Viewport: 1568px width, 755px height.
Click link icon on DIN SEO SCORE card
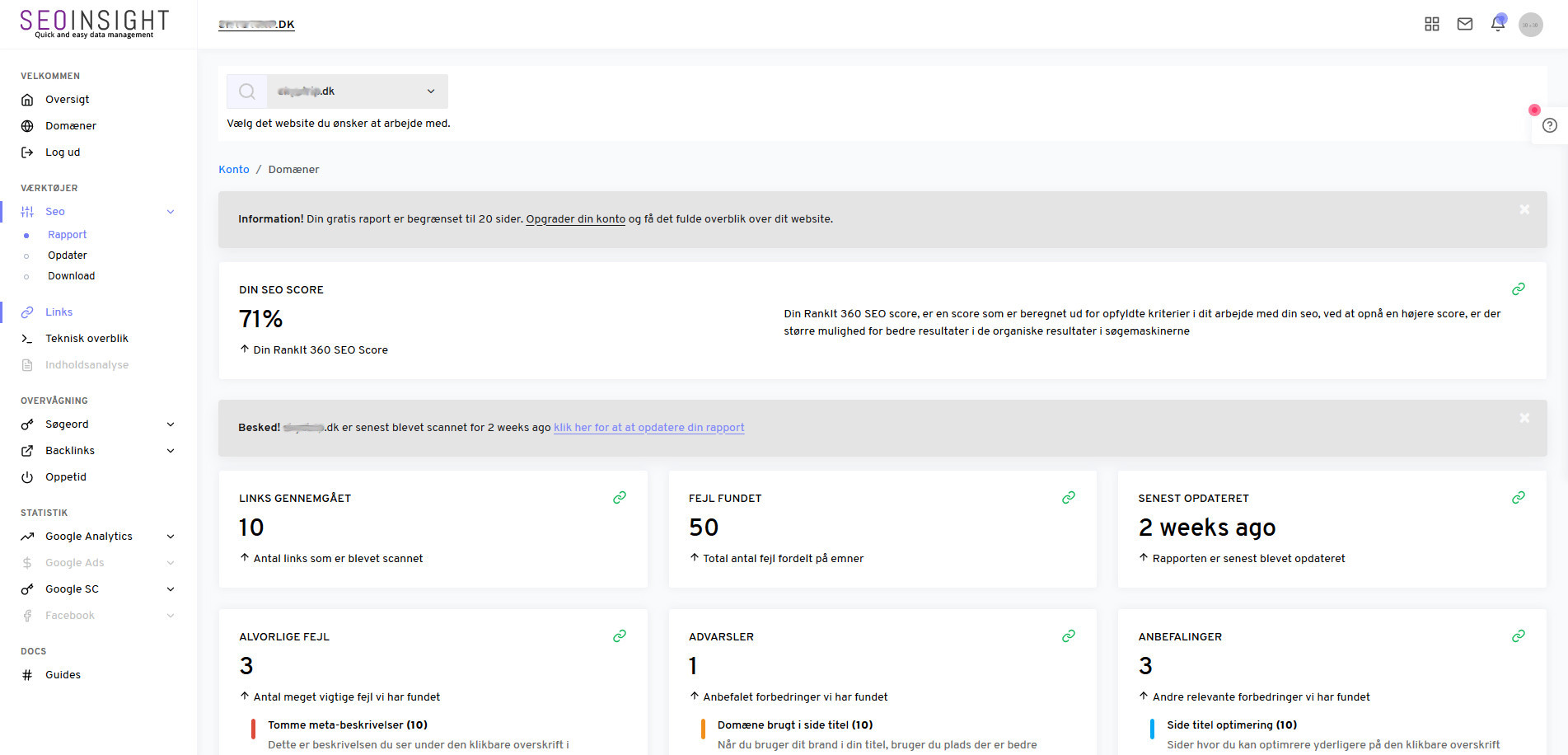click(x=1519, y=289)
